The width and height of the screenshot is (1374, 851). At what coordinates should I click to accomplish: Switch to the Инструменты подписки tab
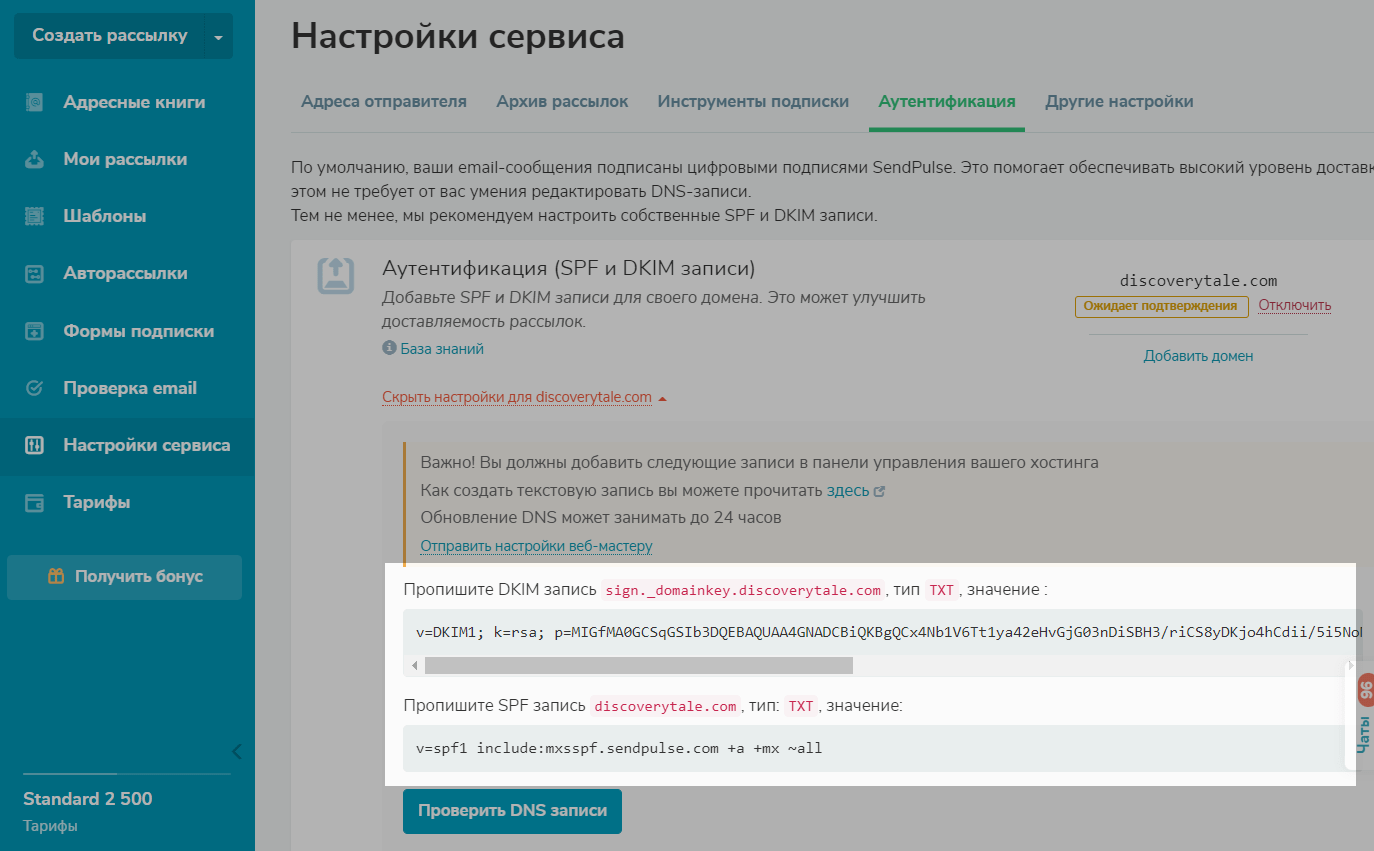tap(753, 101)
